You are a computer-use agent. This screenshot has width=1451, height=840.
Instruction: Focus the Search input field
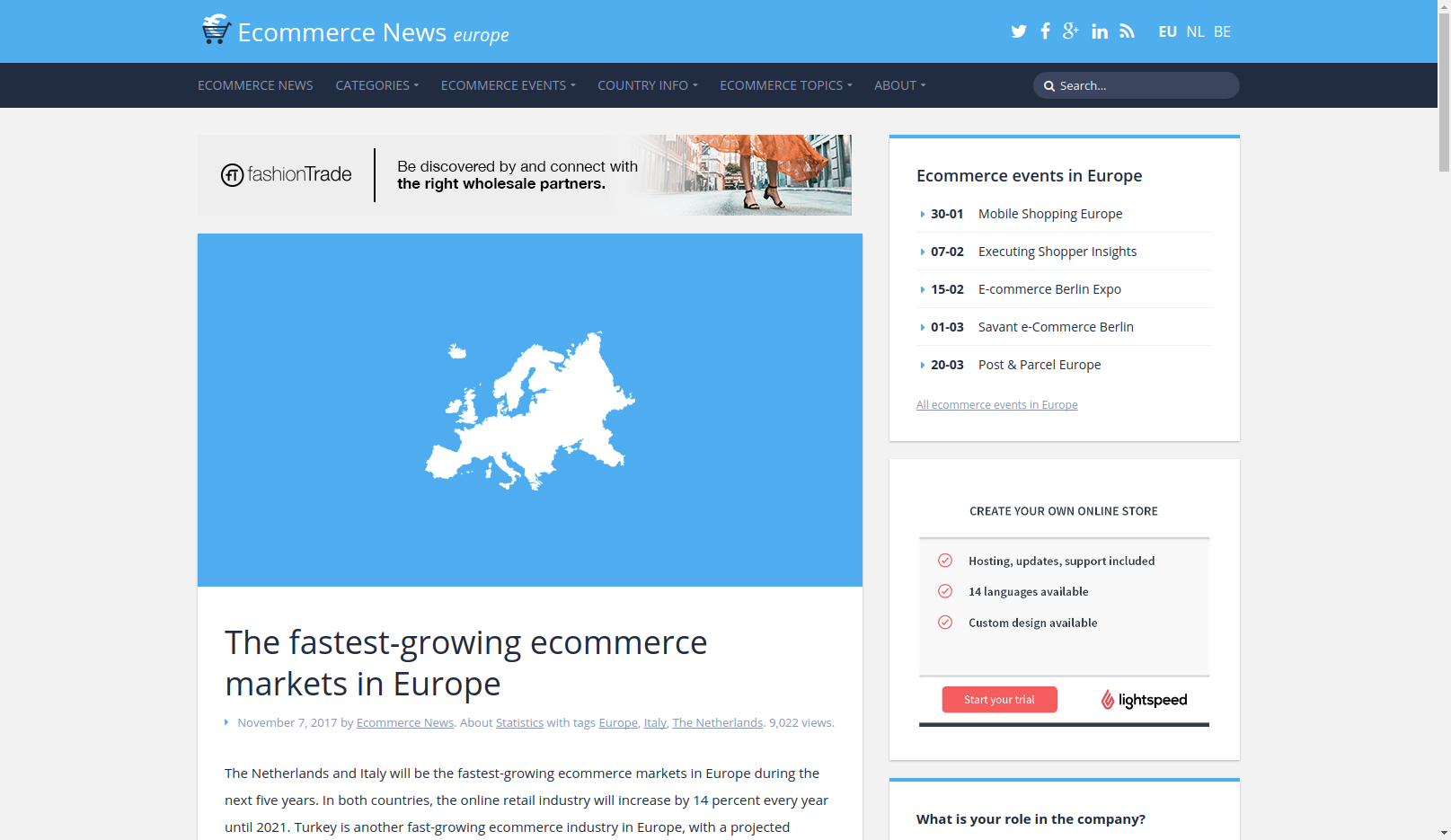[x=1136, y=85]
